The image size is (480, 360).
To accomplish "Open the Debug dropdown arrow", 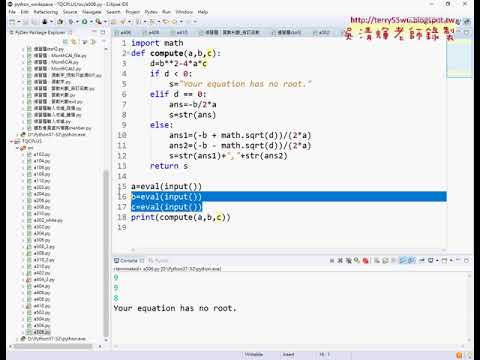I will click(77, 22).
